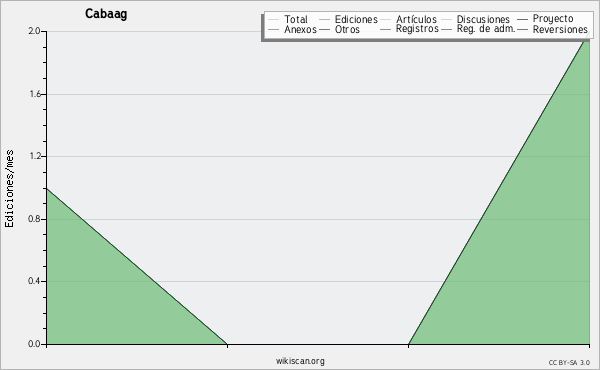600x370 pixels.
Task: Click the 1.6 y-axis value
Action: [x=34, y=94]
